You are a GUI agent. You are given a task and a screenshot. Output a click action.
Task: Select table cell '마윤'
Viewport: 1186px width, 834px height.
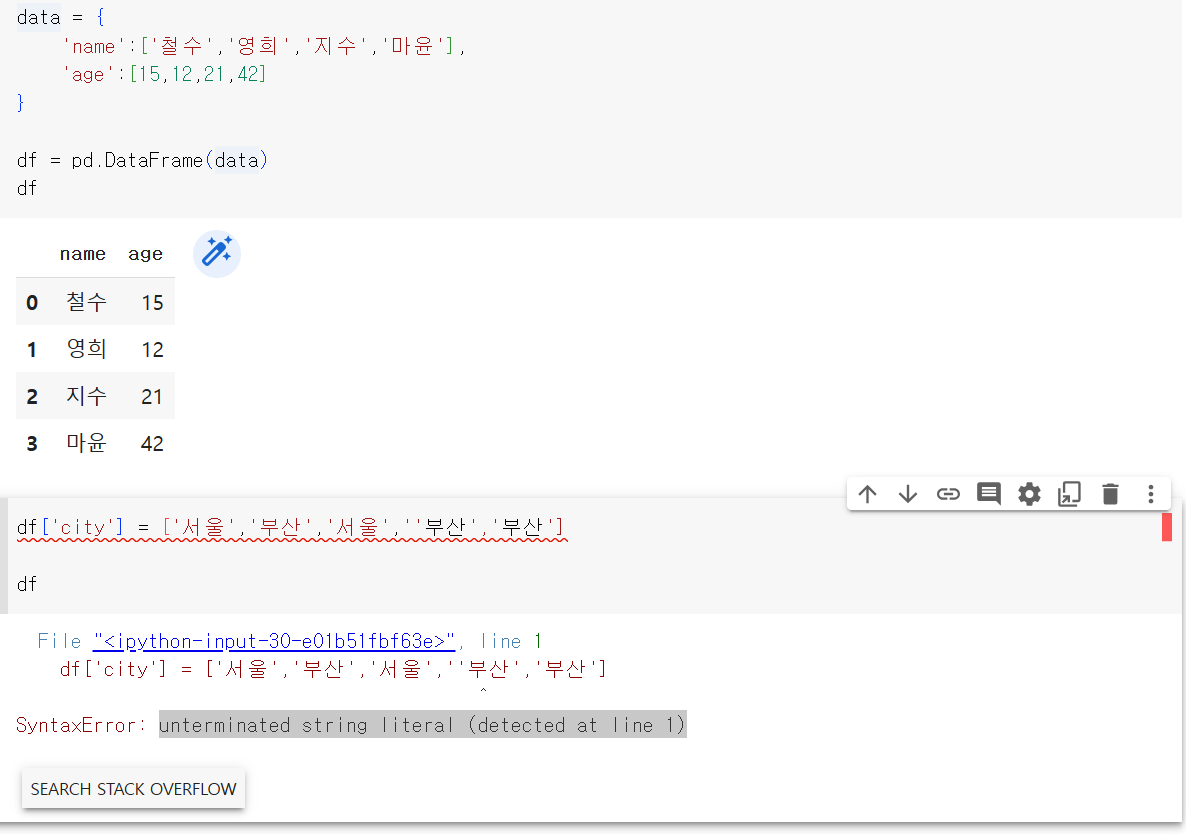pos(86,442)
